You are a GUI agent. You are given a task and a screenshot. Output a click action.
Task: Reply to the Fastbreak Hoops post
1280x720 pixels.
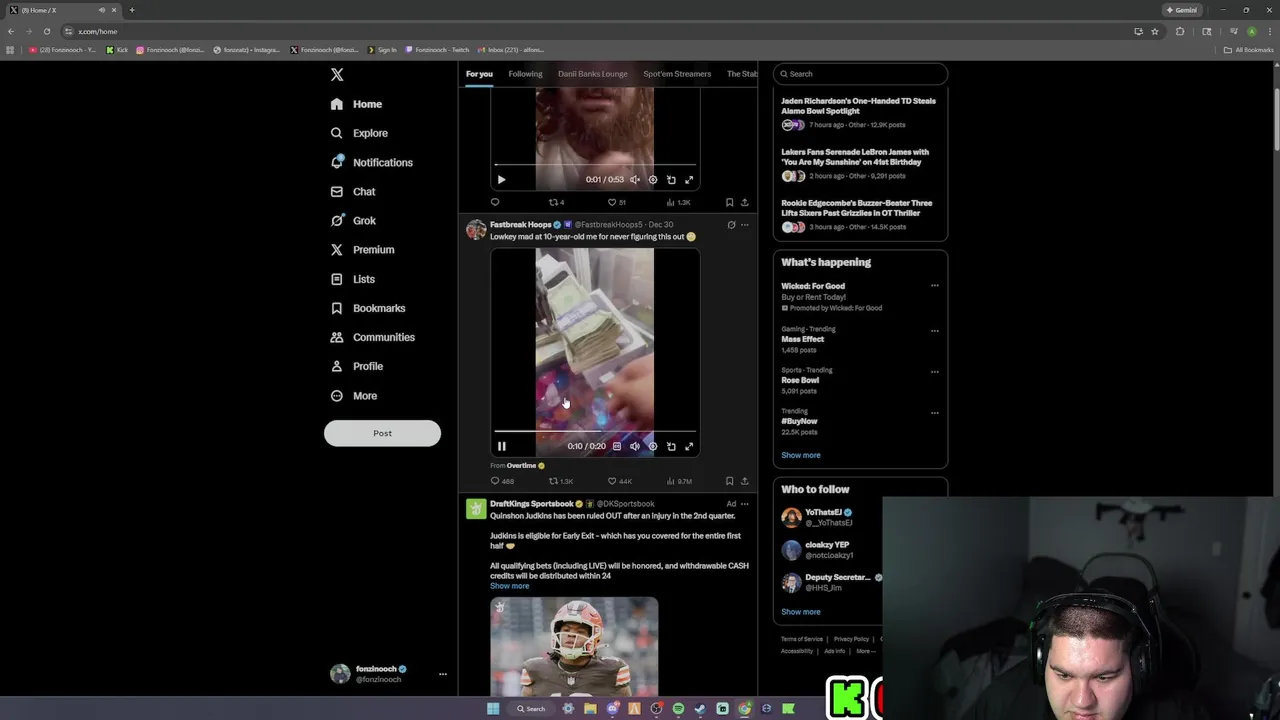tap(495, 481)
